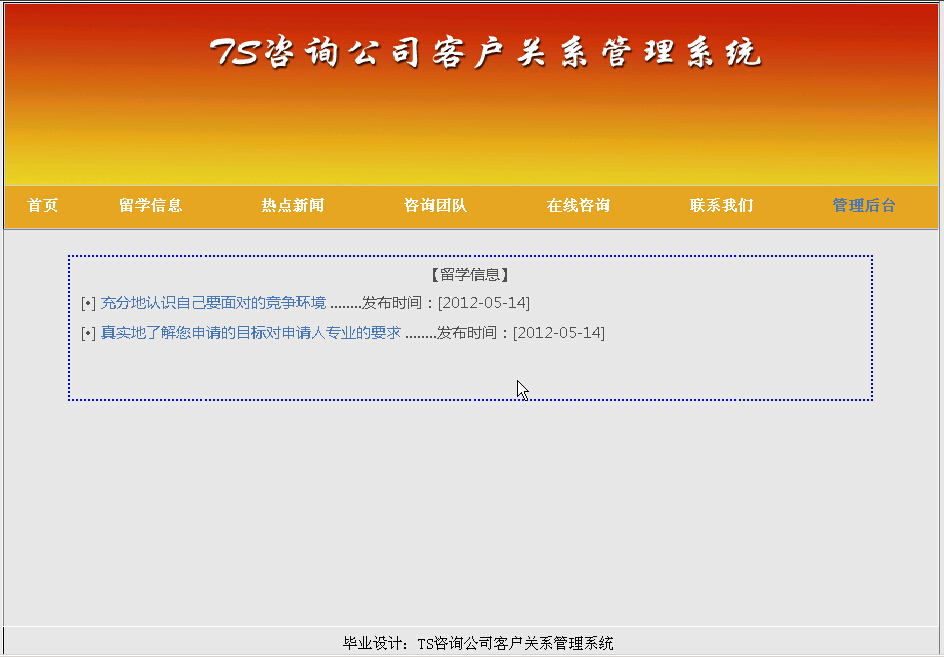Click the bullet marker before 充分地认识 article
This screenshot has height=657, width=944.
point(88,303)
